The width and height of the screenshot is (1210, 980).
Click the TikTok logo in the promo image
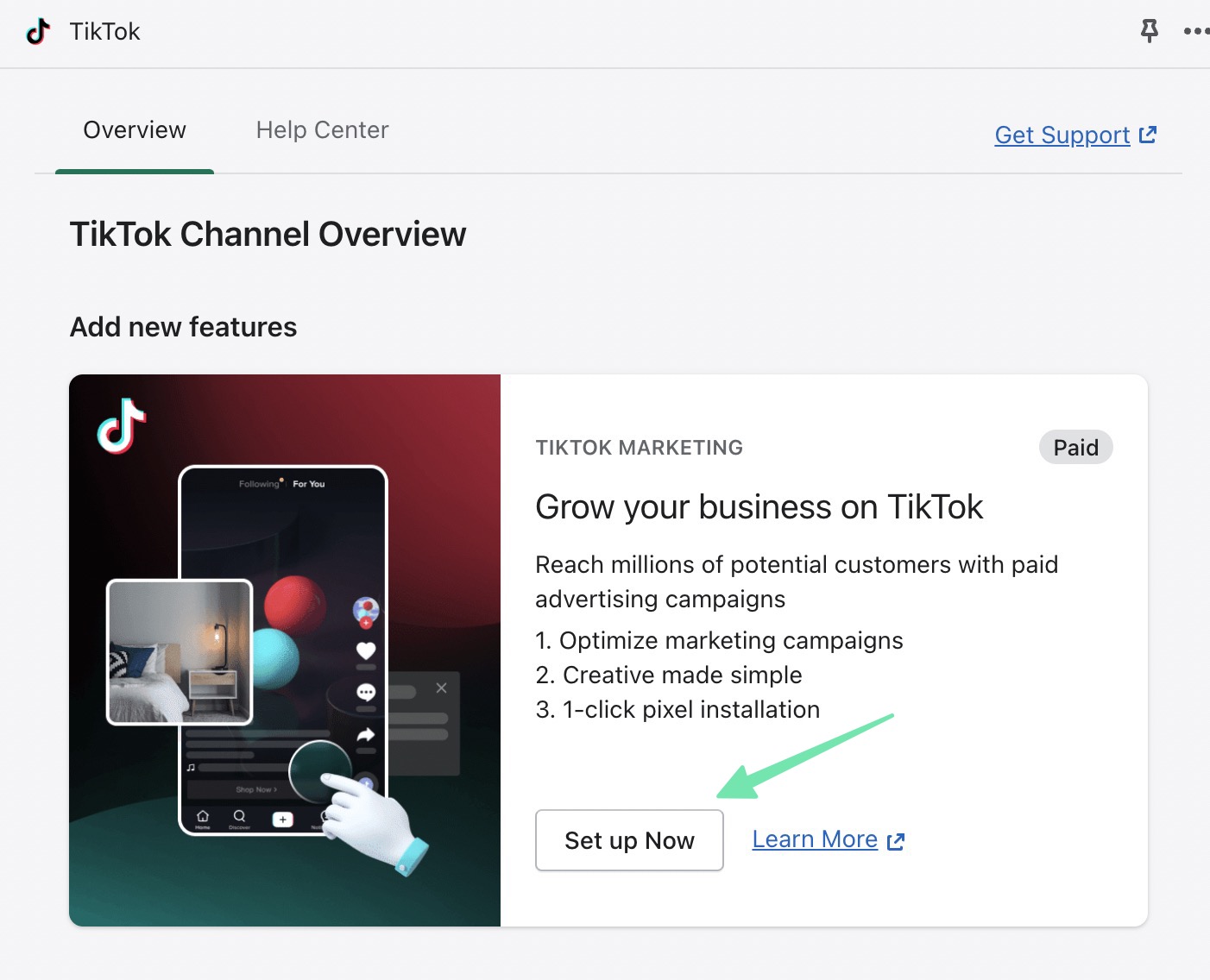click(x=122, y=426)
